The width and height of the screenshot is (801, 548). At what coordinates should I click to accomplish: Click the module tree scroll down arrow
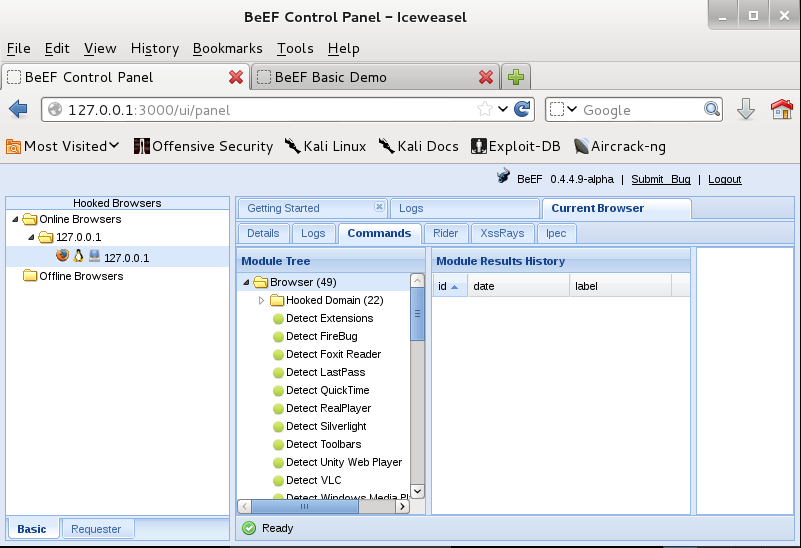tap(417, 491)
